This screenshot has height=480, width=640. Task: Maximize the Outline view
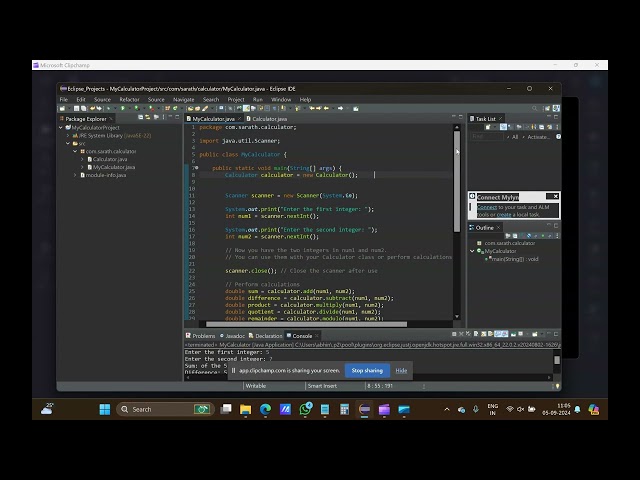pos(556,225)
